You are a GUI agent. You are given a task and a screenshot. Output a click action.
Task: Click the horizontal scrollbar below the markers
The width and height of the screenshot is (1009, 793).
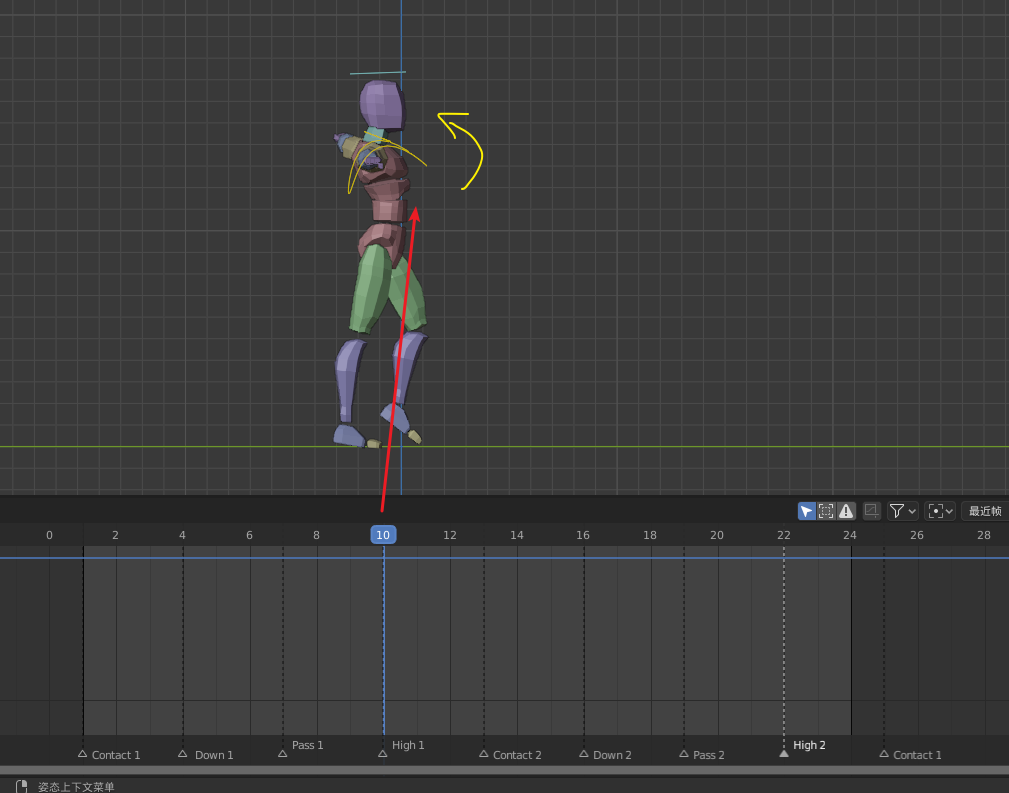point(504,770)
